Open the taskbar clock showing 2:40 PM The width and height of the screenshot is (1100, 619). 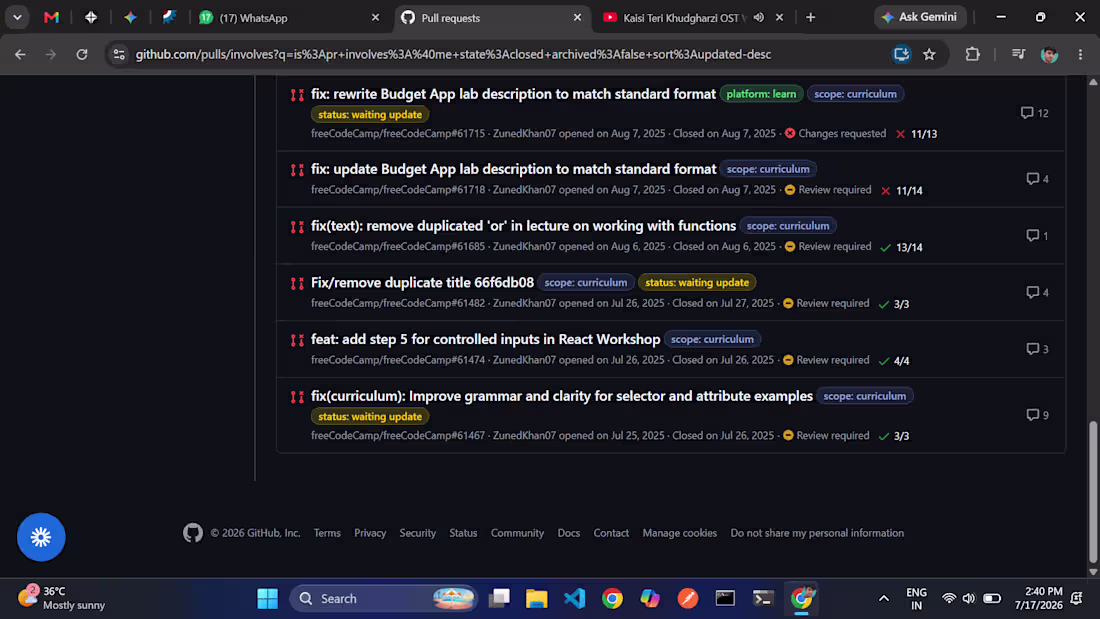tap(1038, 598)
